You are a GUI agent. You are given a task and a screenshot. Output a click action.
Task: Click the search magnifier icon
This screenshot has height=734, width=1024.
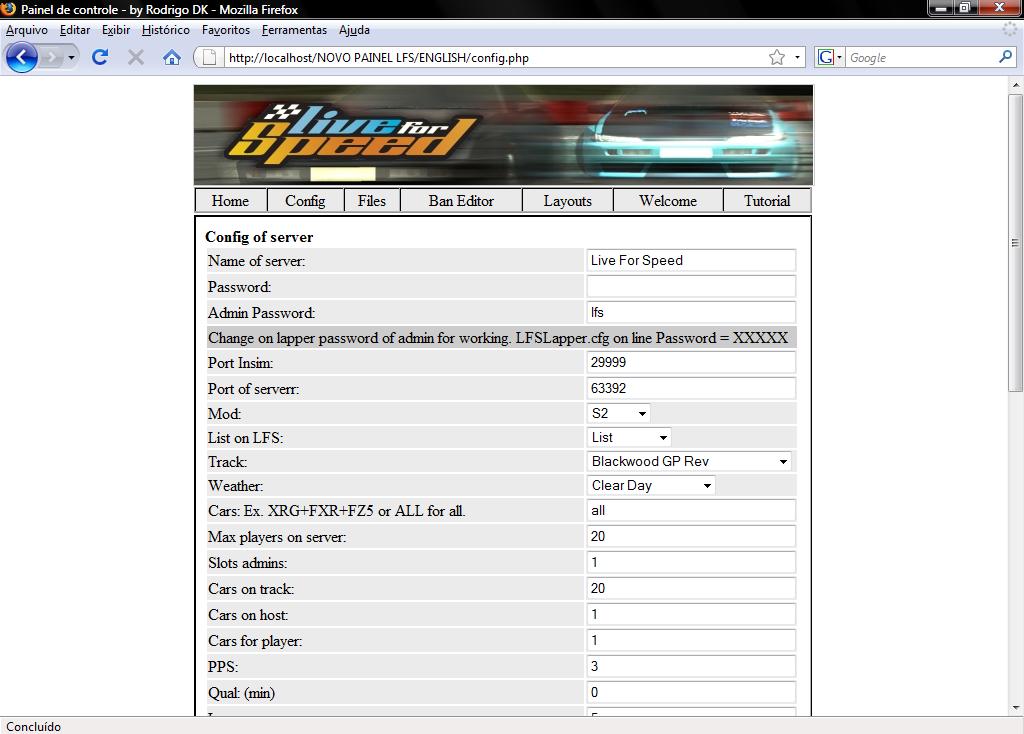pos(1006,57)
